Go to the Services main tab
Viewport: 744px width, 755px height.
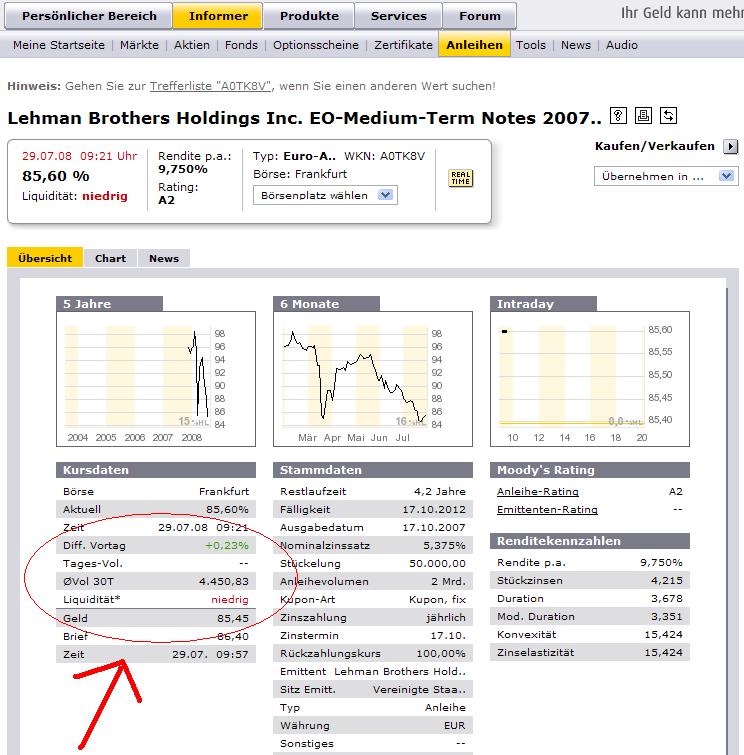coord(399,16)
